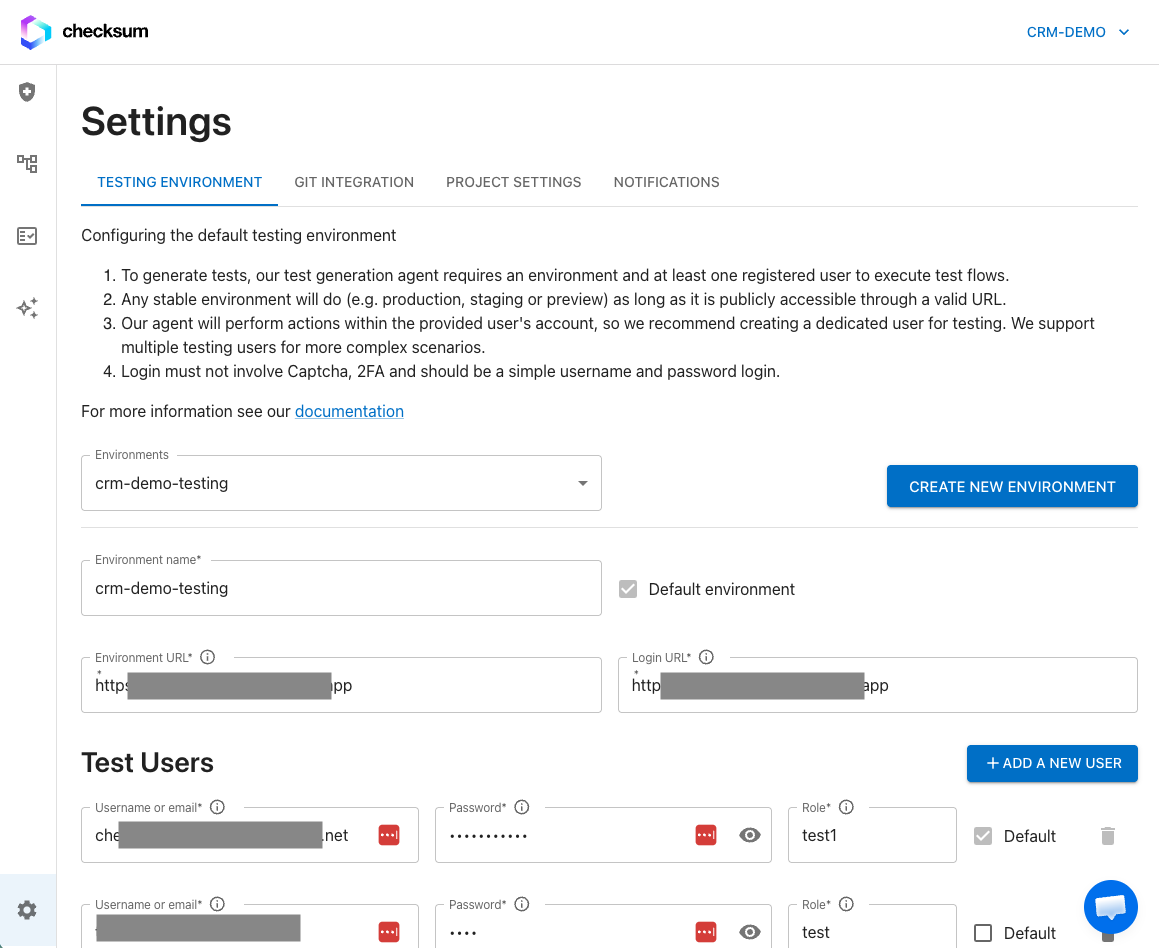
Task: Open the test checklist sidebar icon
Action: (27, 236)
